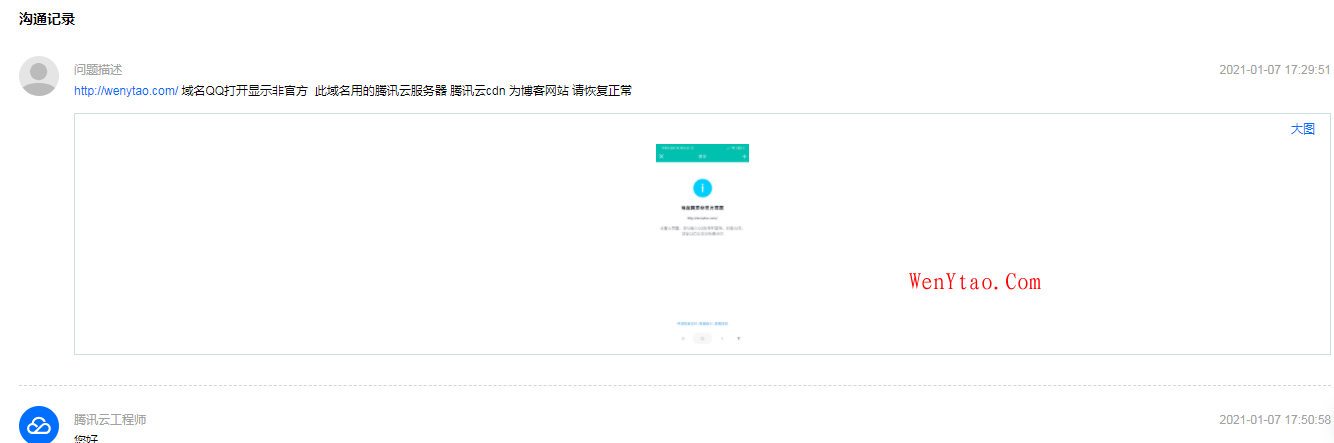
Task: Click the 您好 greeting in engineer reply
Action: tap(86, 438)
